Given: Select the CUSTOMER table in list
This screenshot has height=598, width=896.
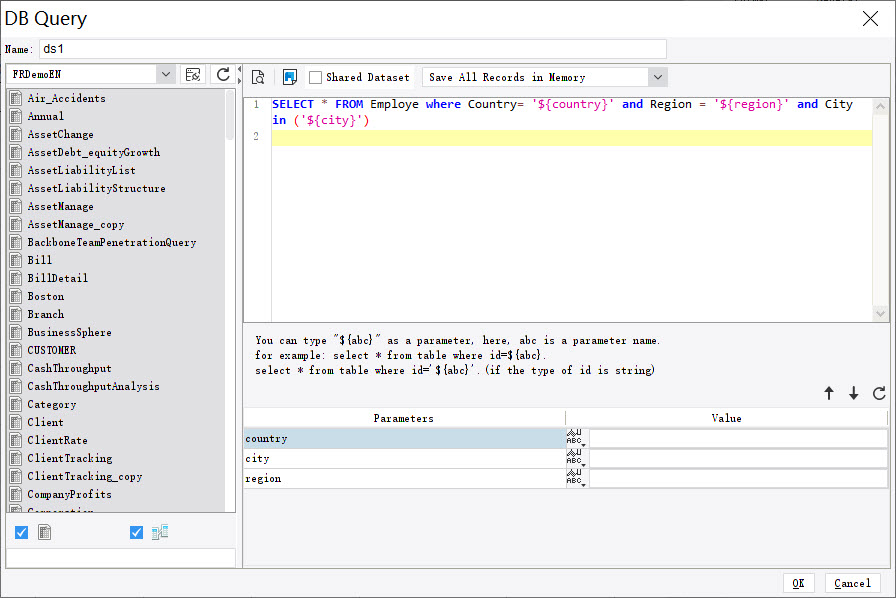Looking at the screenshot, I should (51, 350).
